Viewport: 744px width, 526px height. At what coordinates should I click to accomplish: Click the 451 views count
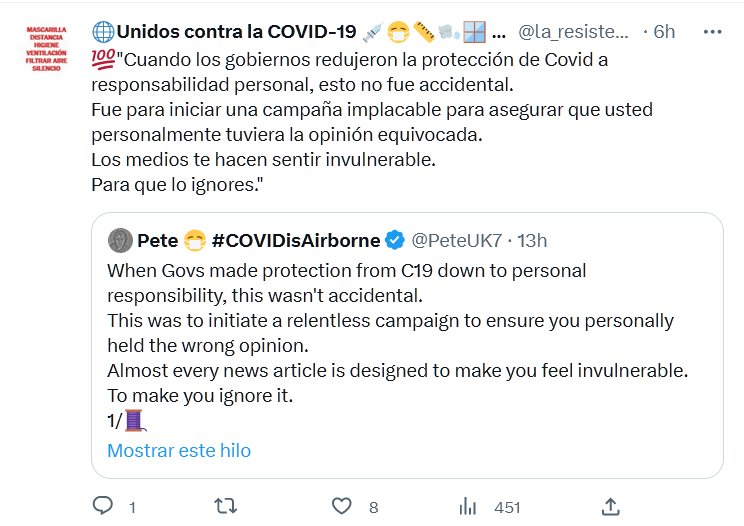tap(507, 507)
